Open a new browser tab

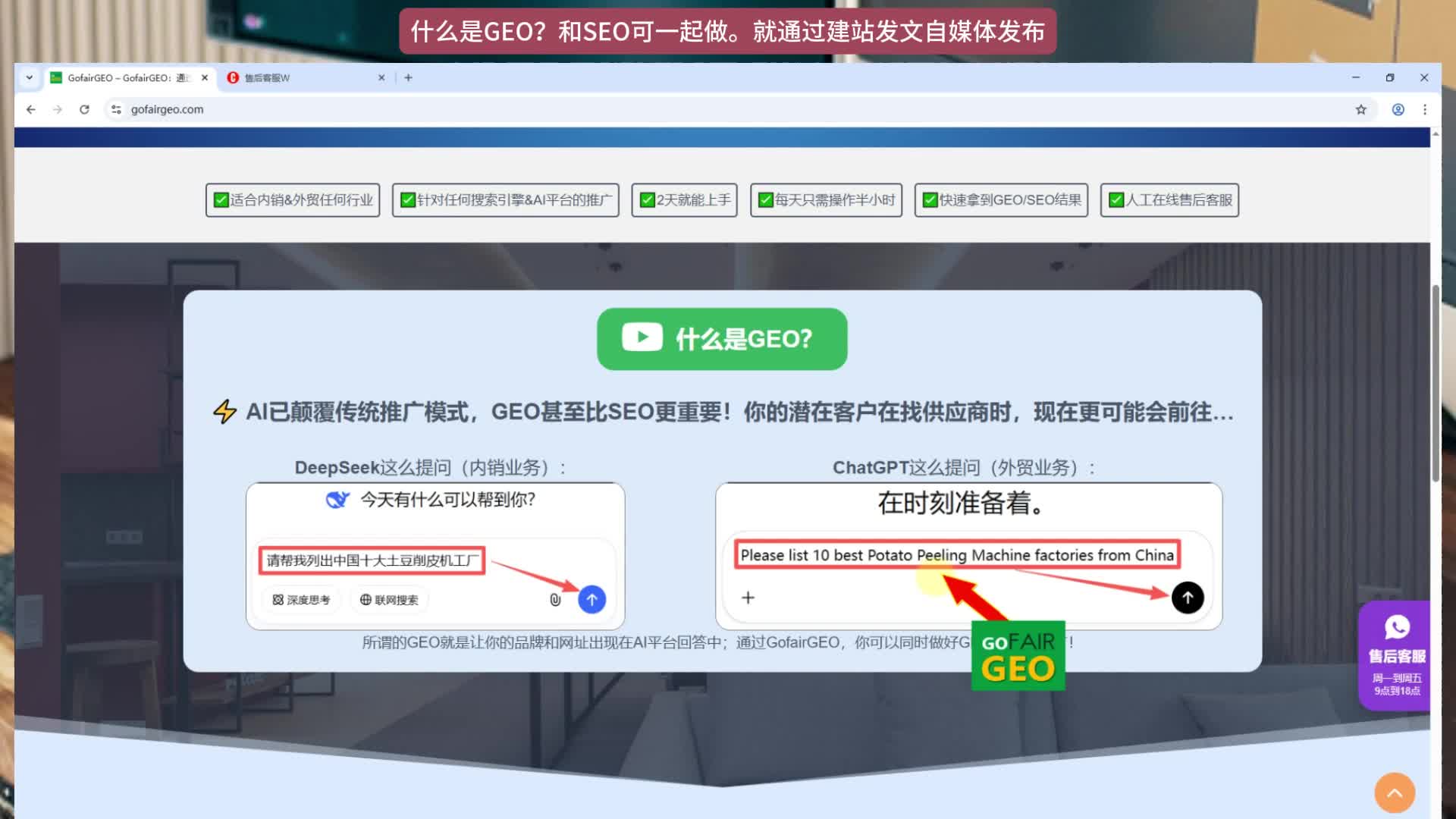(x=408, y=77)
